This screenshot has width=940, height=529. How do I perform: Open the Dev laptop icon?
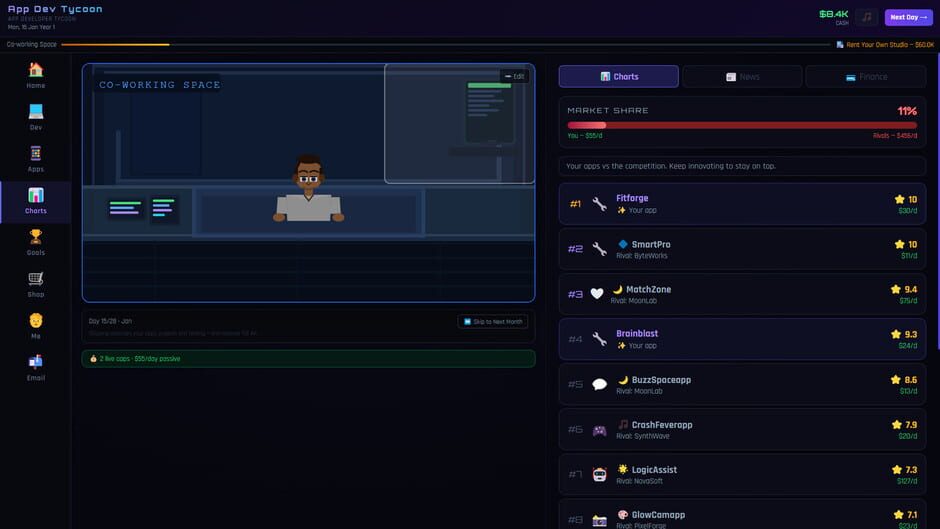point(35,112)
